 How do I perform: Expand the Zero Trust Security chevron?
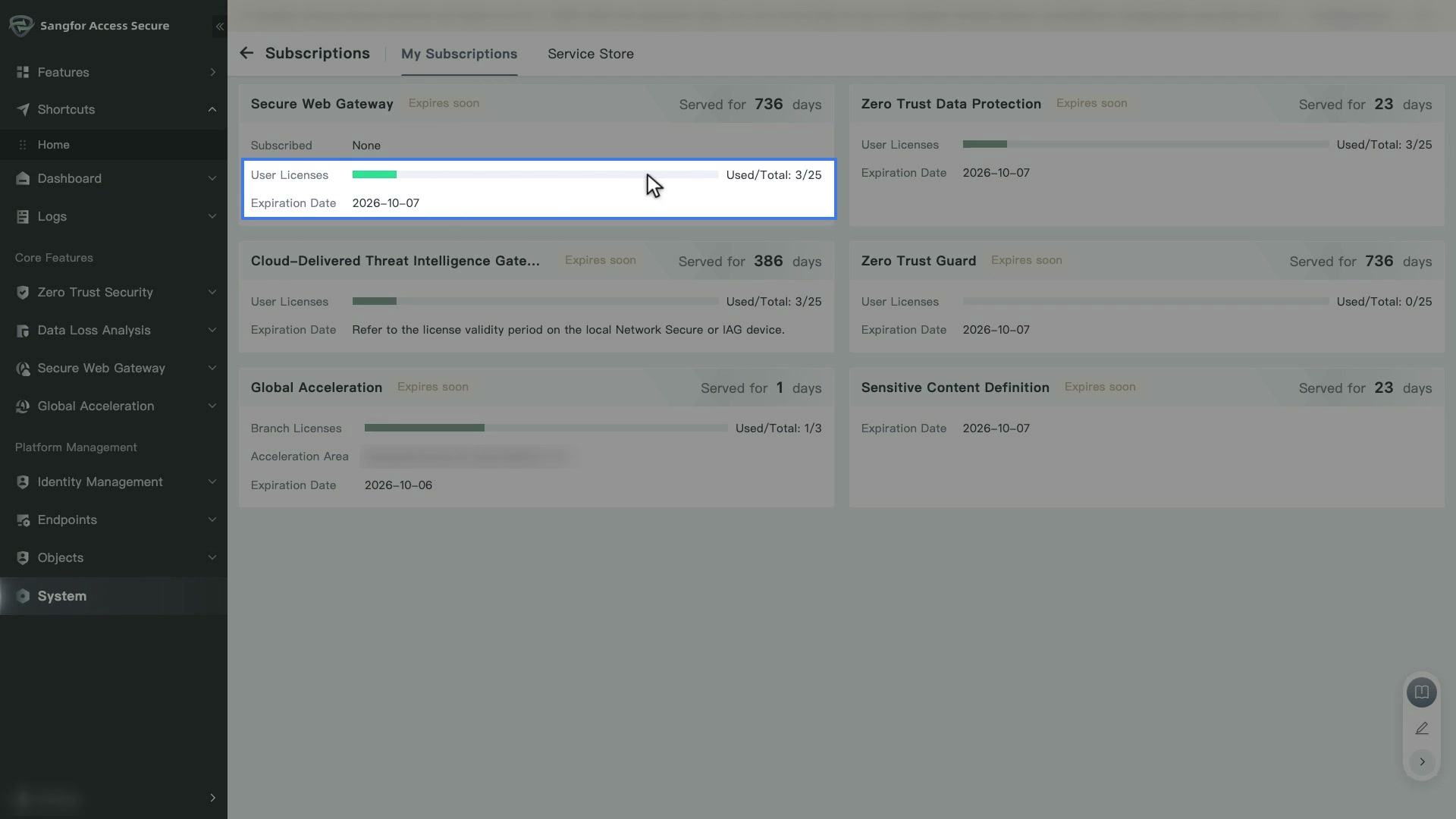point(212,292)
